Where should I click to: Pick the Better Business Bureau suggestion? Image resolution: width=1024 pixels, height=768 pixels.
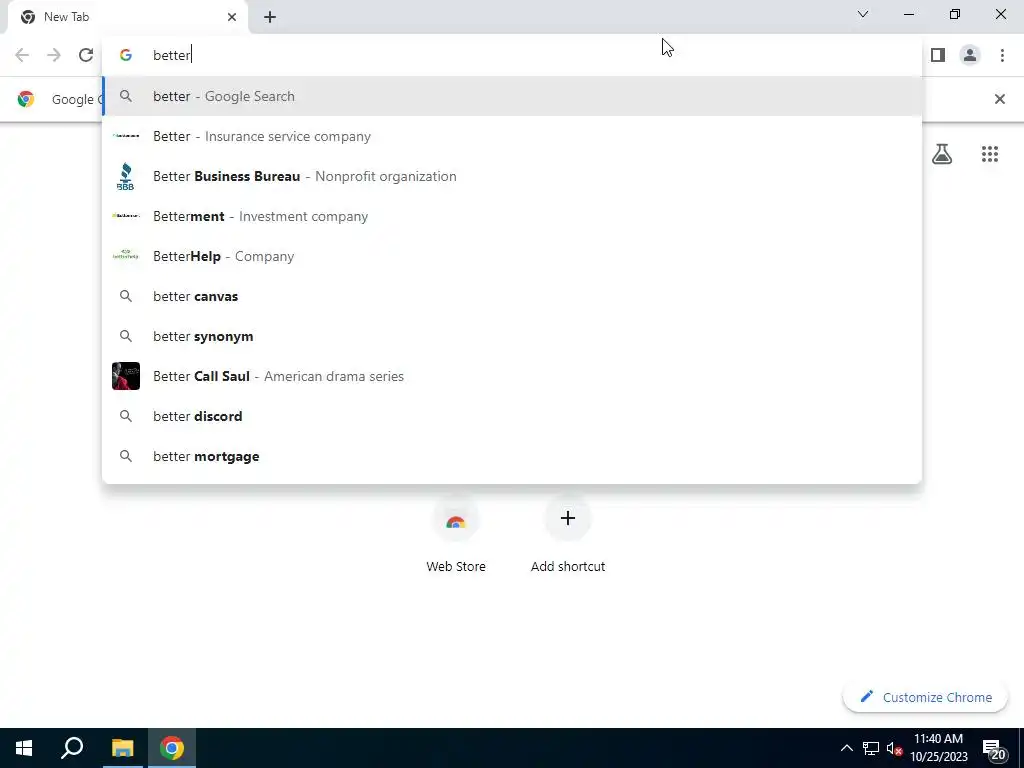click(512, 176)
